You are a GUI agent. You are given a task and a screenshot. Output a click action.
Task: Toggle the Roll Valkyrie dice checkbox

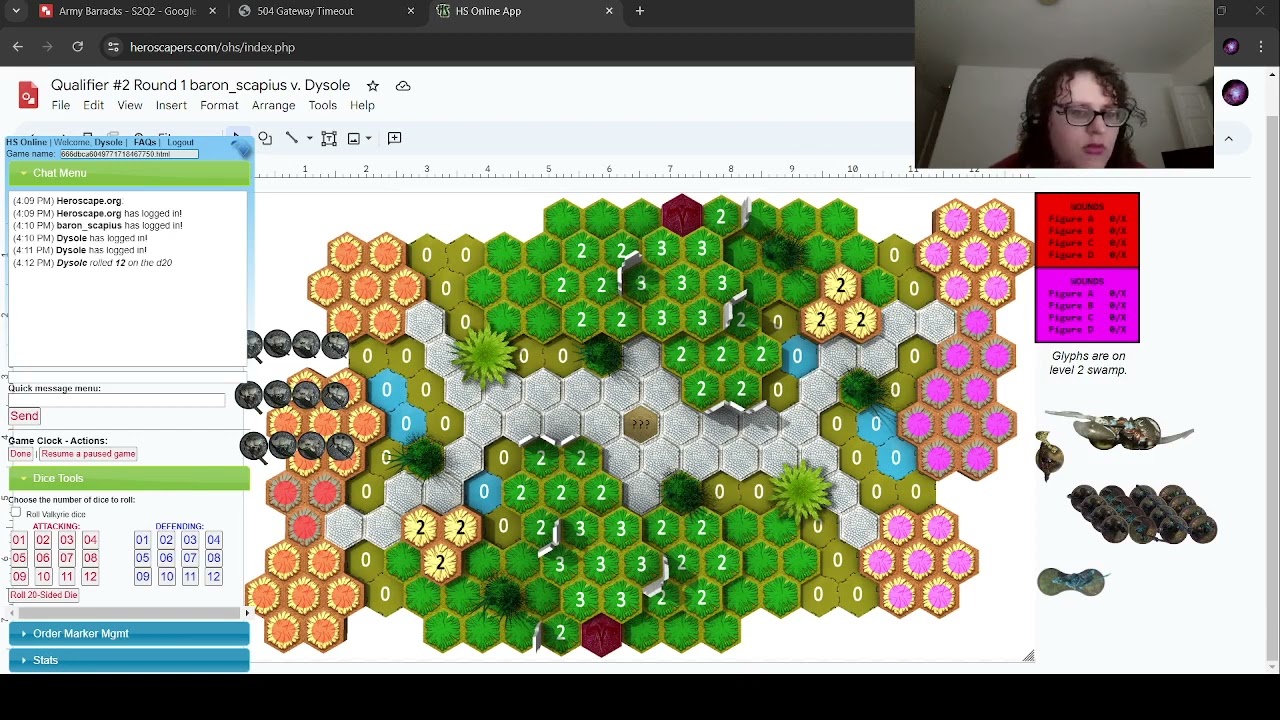(15, 513)
